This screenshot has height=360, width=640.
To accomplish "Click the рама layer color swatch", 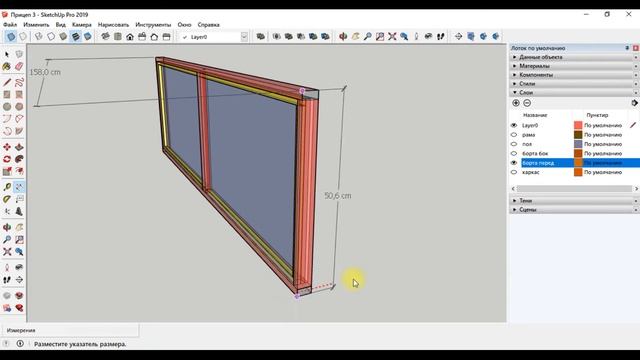I will 578,135.
